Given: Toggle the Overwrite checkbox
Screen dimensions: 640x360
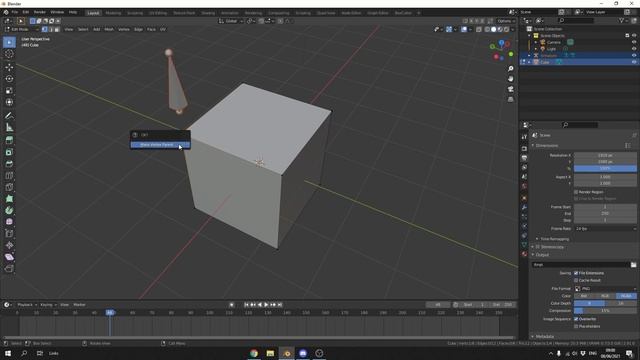Looking at the screenshot, I should pyautogui.click(x=576, y=319).
